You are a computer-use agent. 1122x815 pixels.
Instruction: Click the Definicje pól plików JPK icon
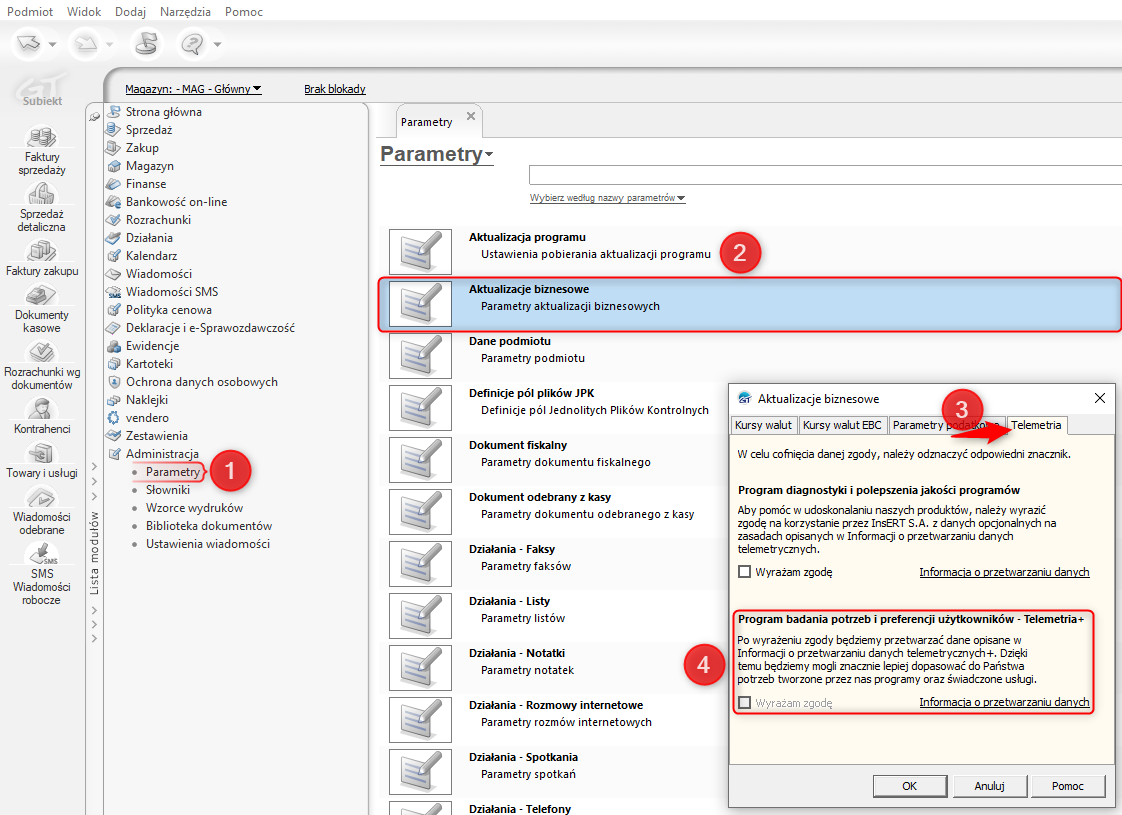click(420, 408)
